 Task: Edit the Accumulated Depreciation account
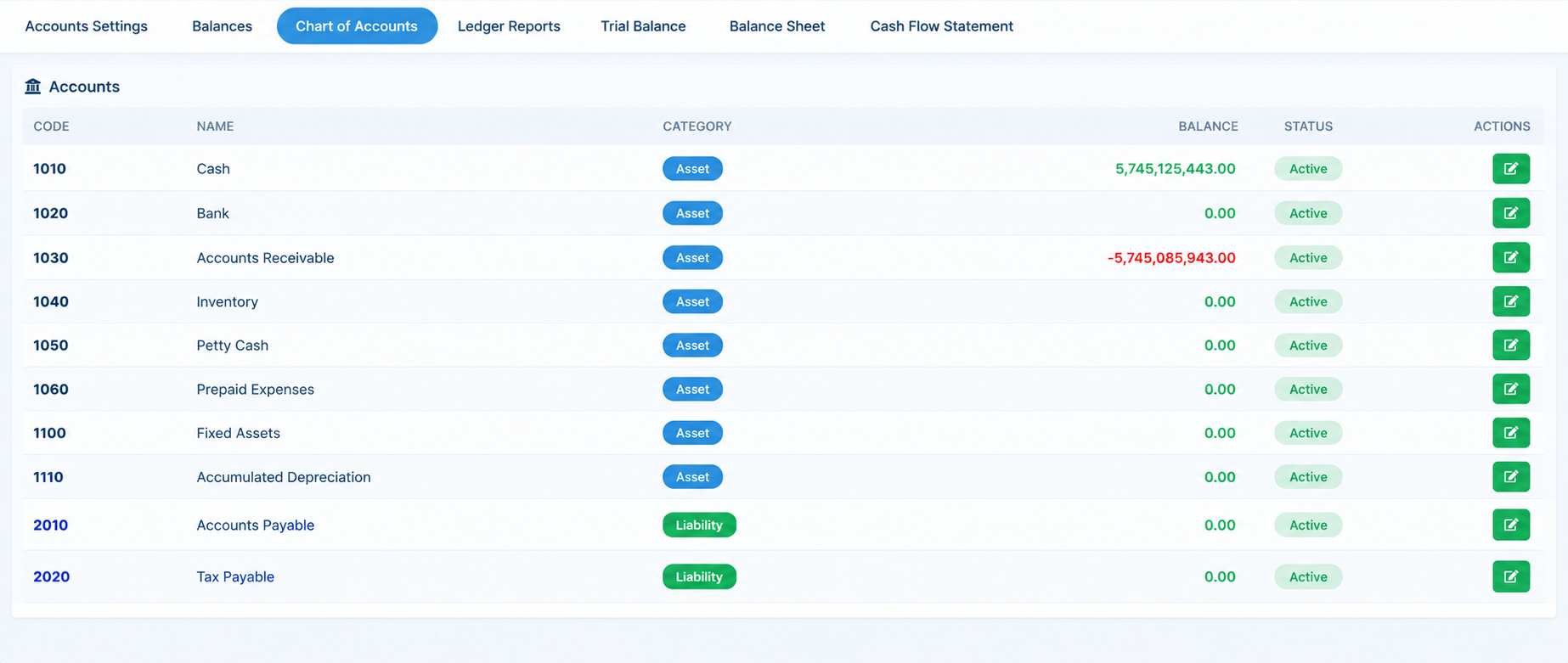point(1511,477)
